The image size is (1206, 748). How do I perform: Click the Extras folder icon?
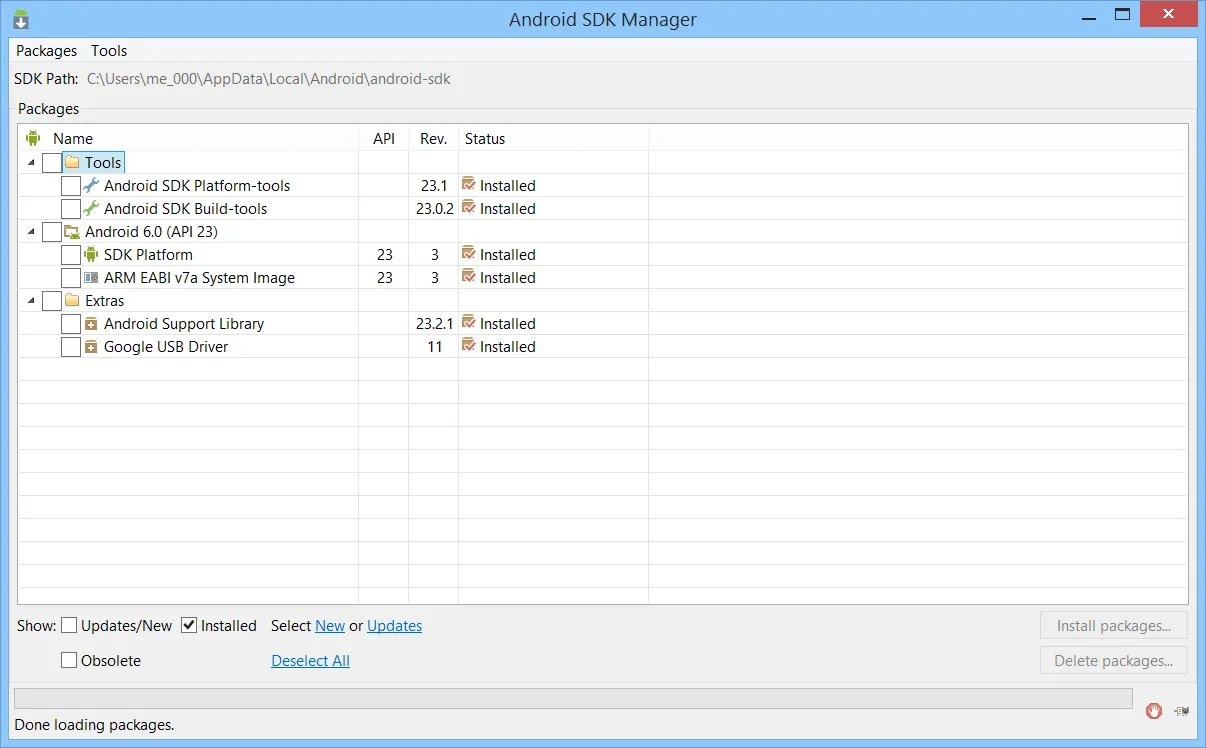coord(72,300)
